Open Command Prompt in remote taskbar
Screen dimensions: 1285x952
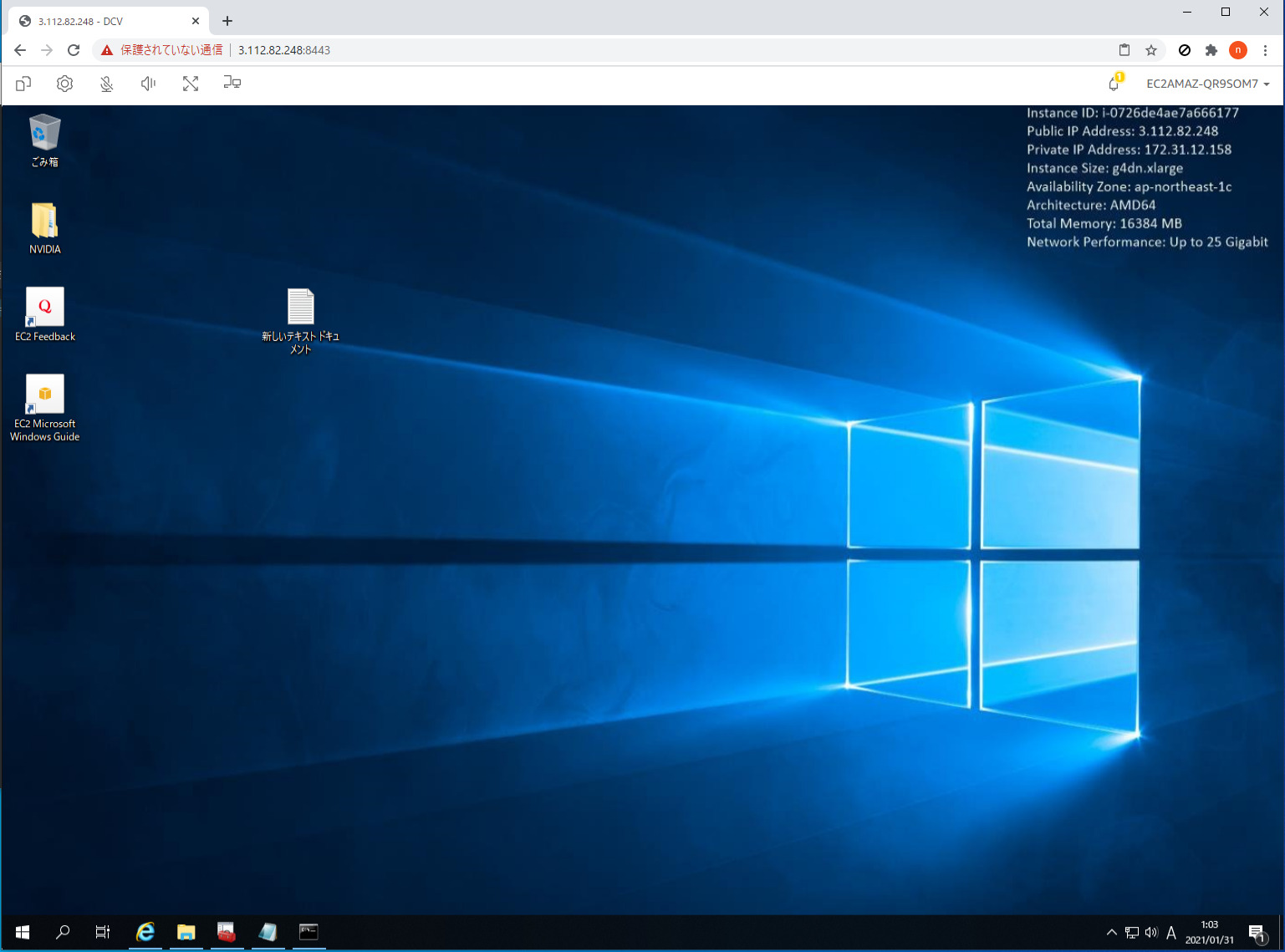[x=309, y=932]
